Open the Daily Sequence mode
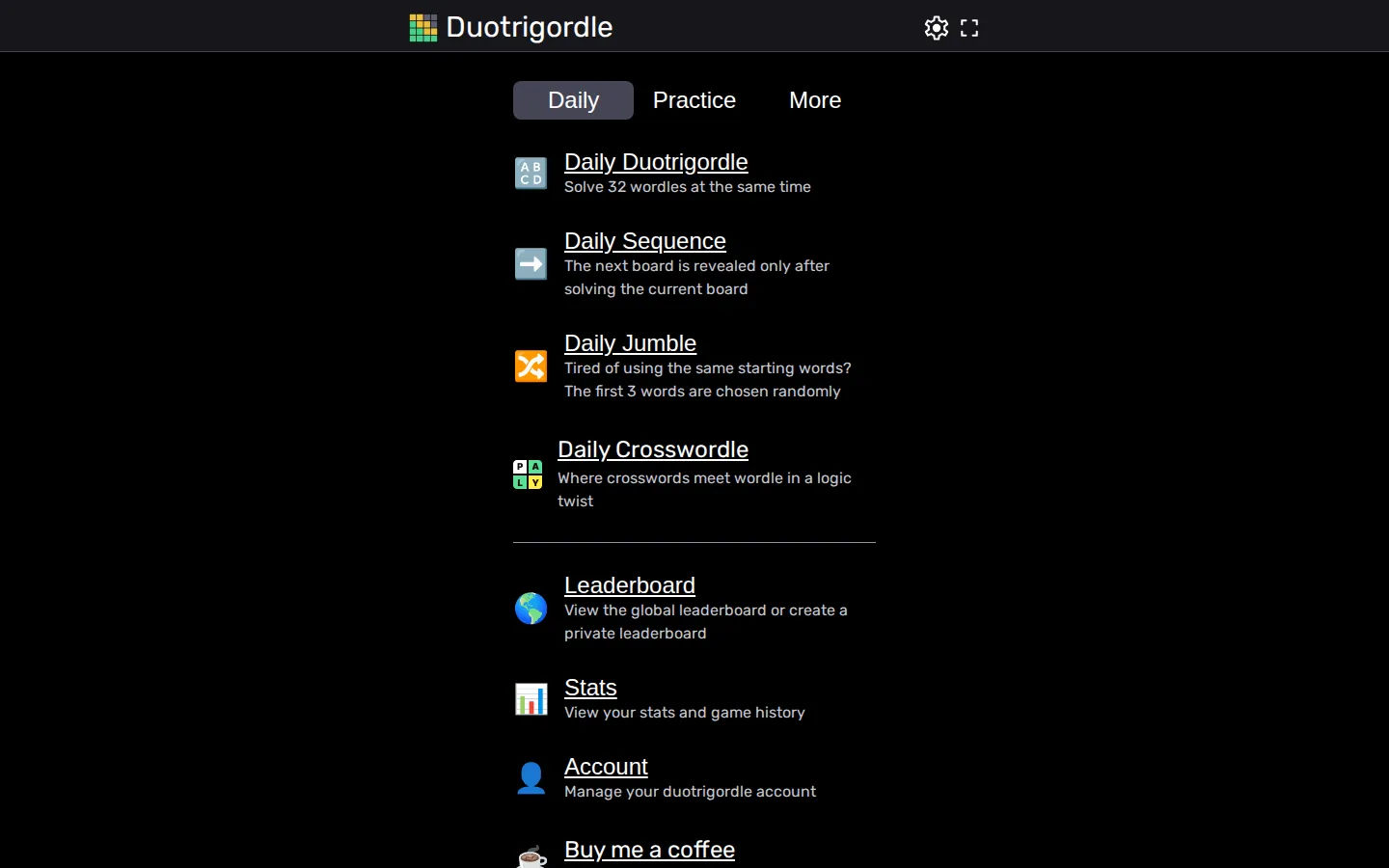 645,241
